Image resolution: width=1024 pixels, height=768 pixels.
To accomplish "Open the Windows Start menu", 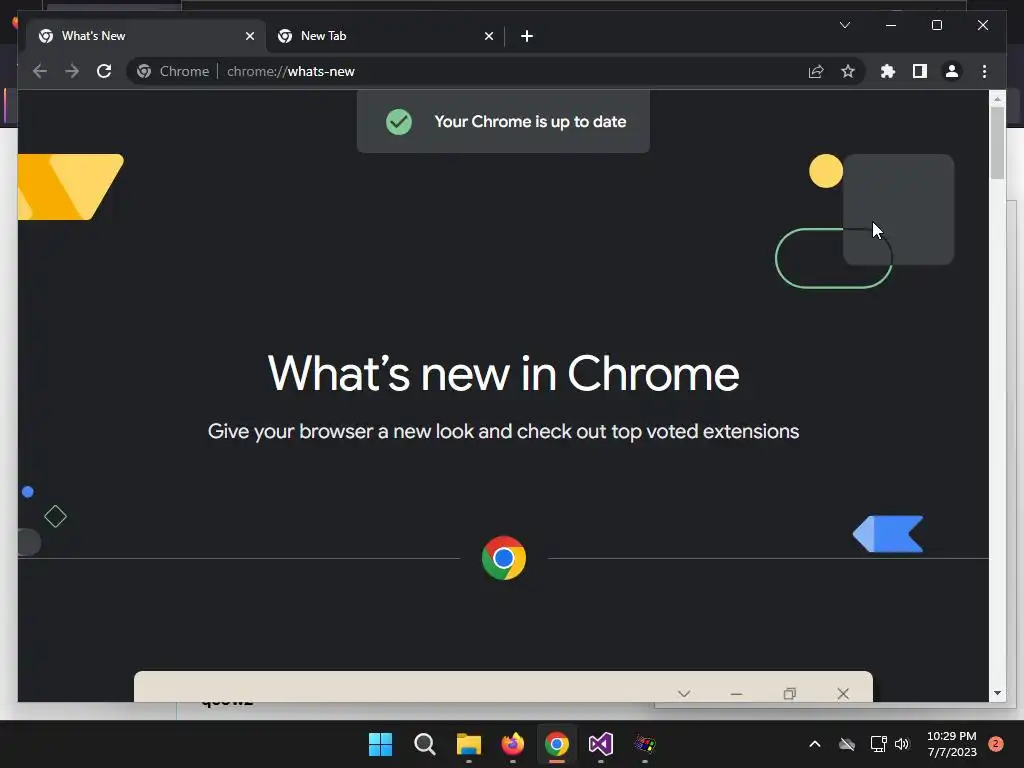I will pyautogui.click(x=380, y=744).
